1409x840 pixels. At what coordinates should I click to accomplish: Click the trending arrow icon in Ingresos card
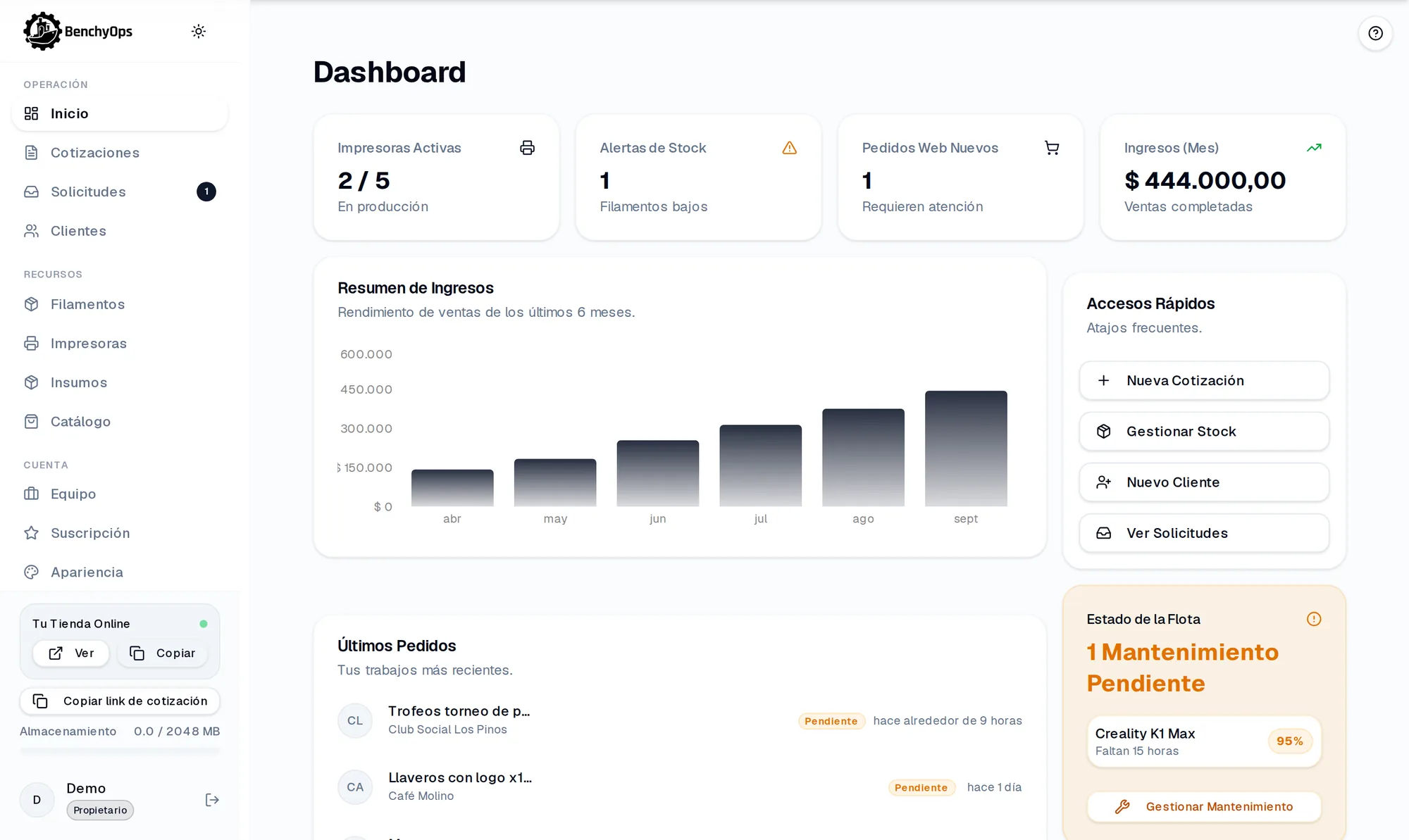click(x=1314, y=148)
